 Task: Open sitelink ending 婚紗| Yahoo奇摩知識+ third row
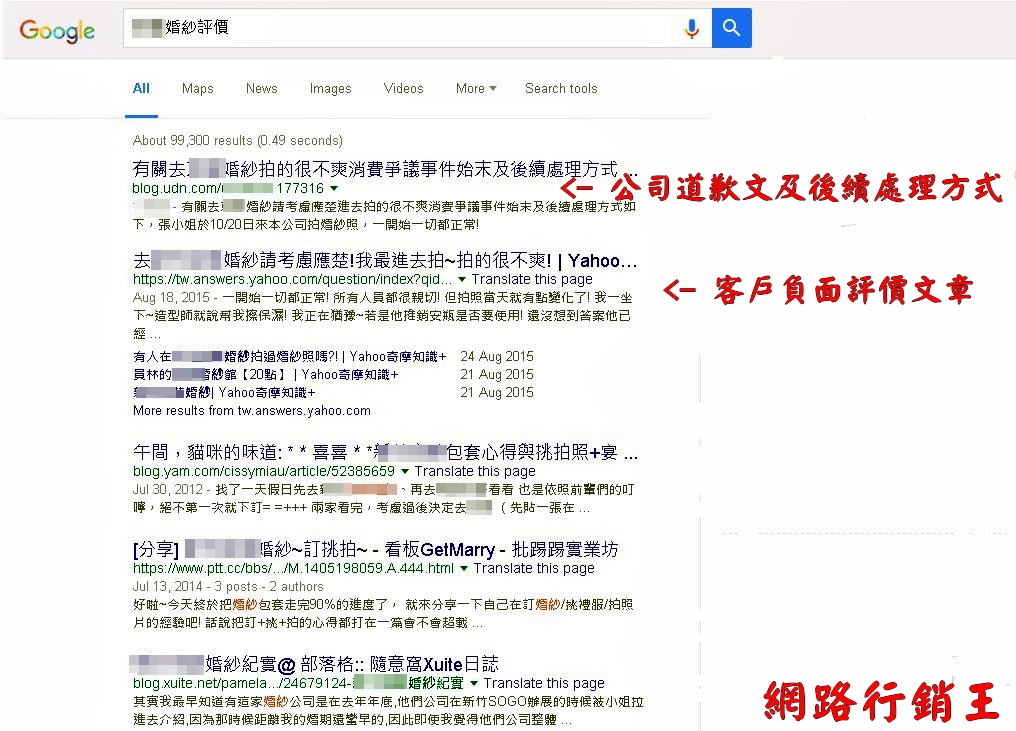pos(224,393)
